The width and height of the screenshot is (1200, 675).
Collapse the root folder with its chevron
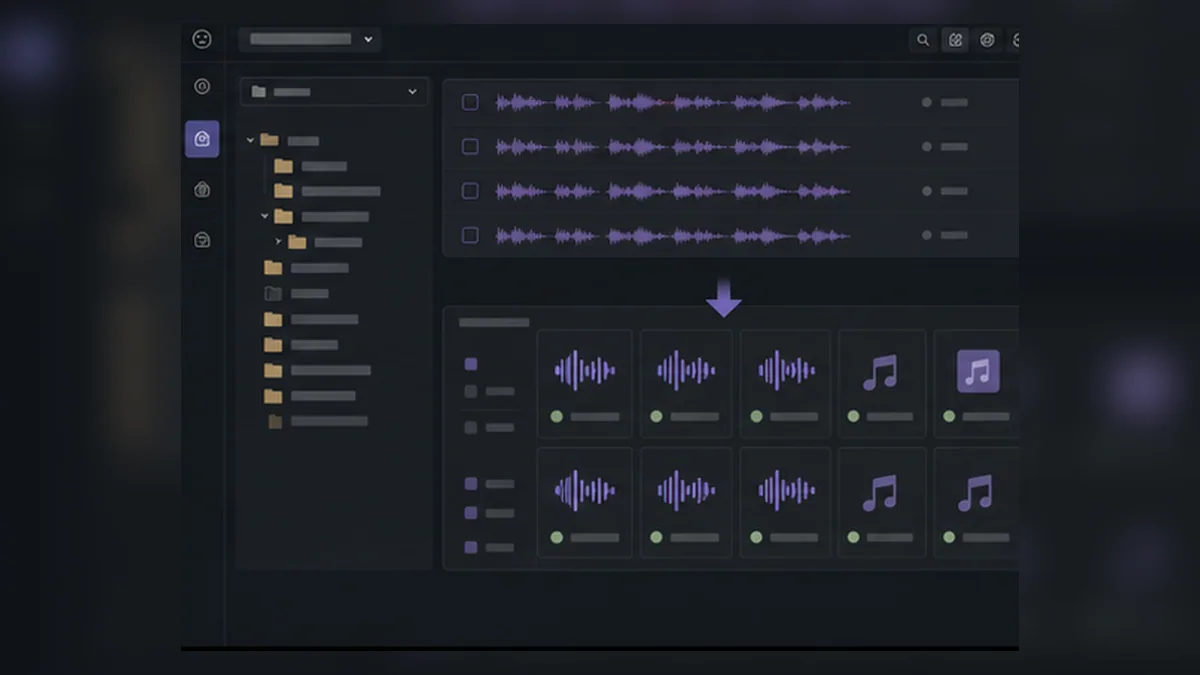coord(250,141)
